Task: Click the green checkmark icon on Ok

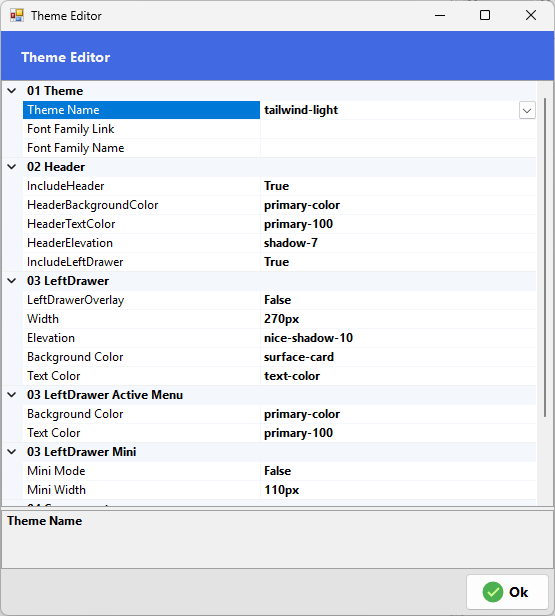Action: coord(493,592)
